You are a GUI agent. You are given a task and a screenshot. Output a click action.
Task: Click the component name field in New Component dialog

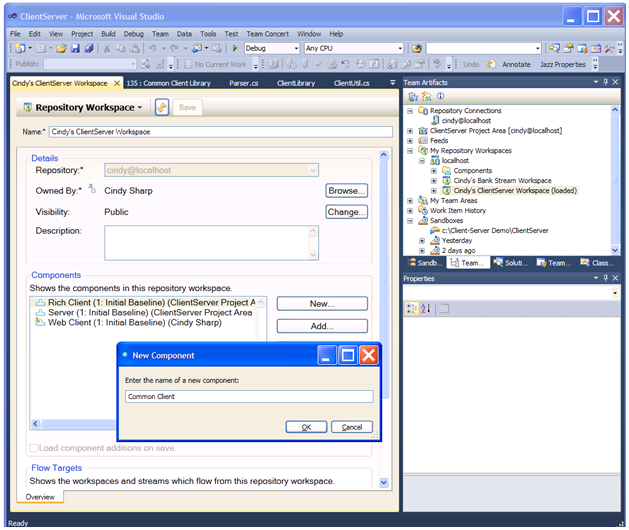[249, 396]
